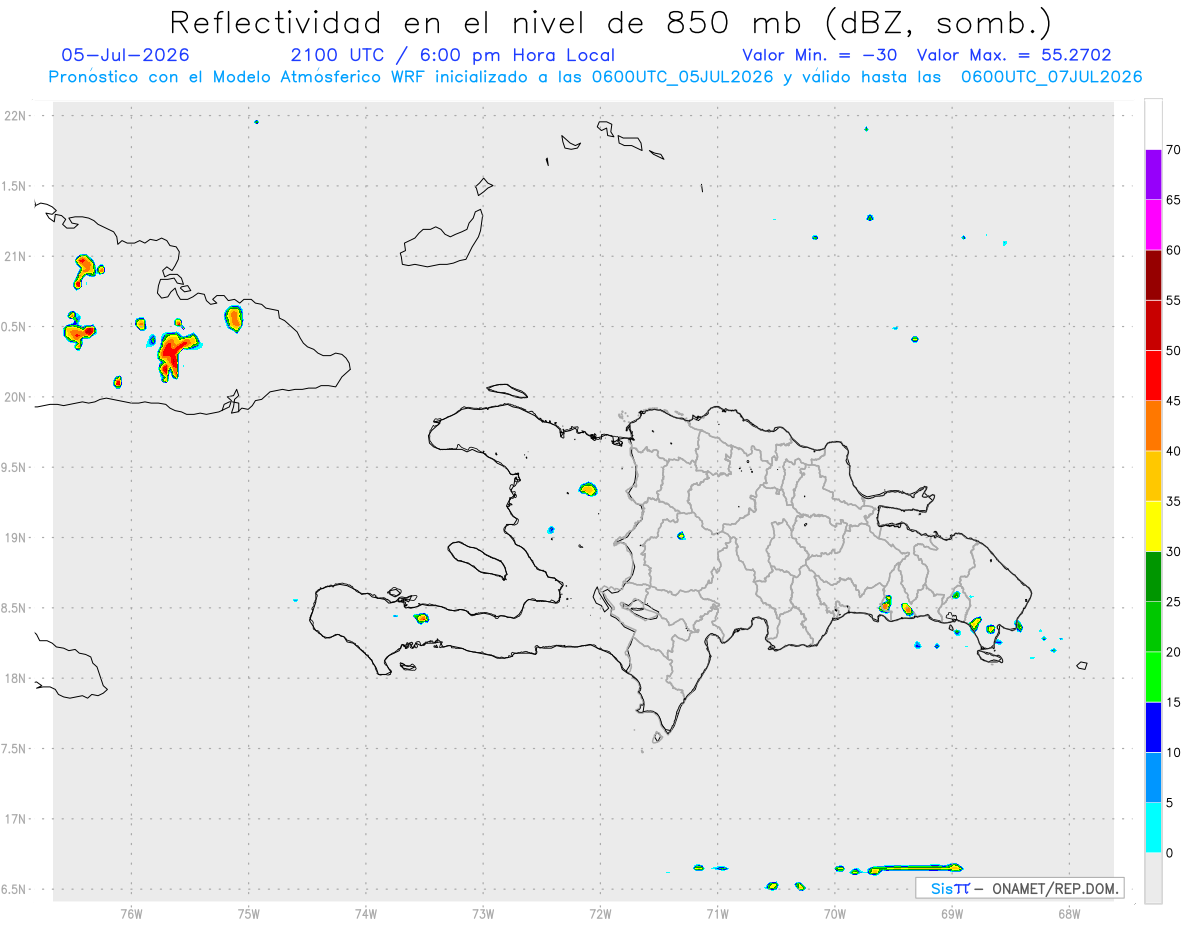The width and height of the screenshot is (1200, 927).
Task: Pick the dark blue 10–15 dBZ colorbar segment
Action: tap(1153, 727)
